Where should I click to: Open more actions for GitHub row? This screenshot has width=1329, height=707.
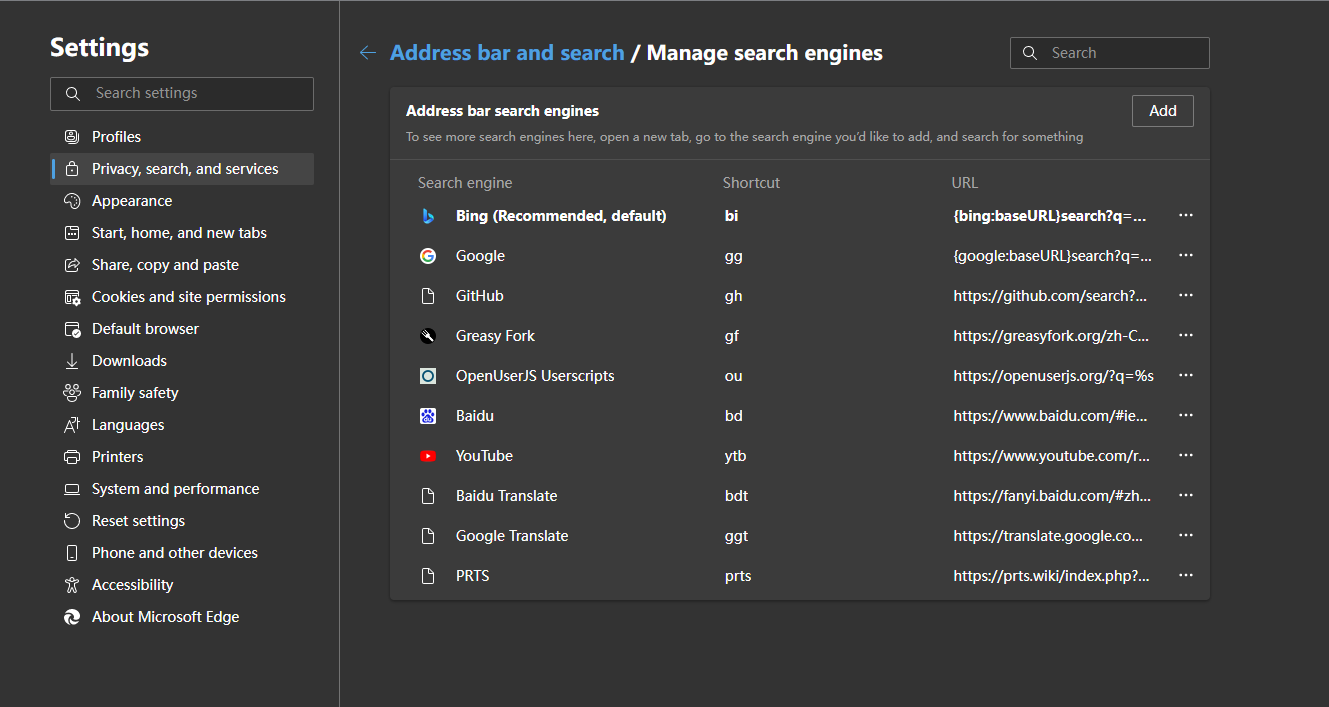coord(1186,296)
